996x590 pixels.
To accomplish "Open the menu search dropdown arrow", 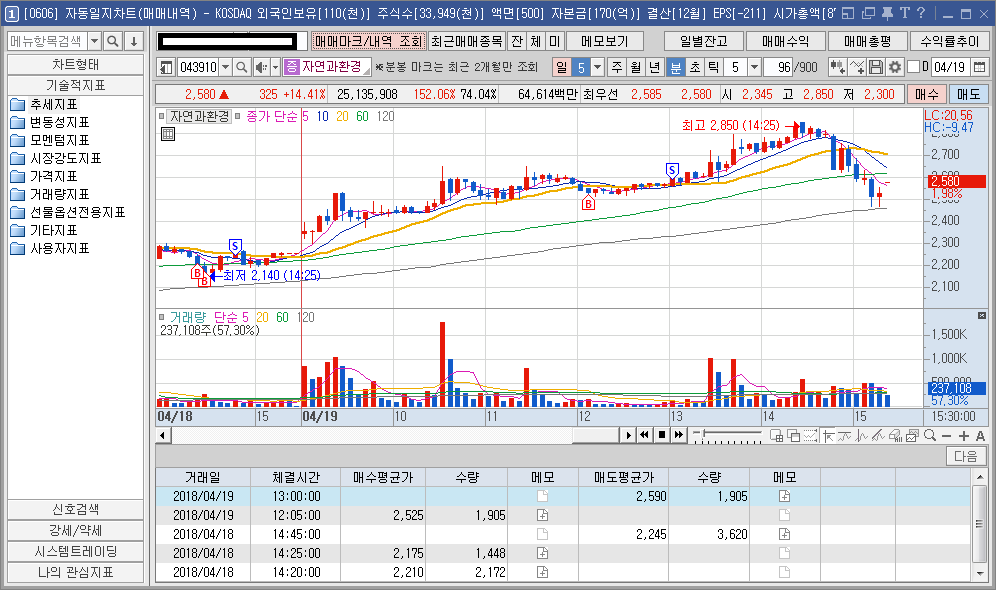I will click(95, 41).
